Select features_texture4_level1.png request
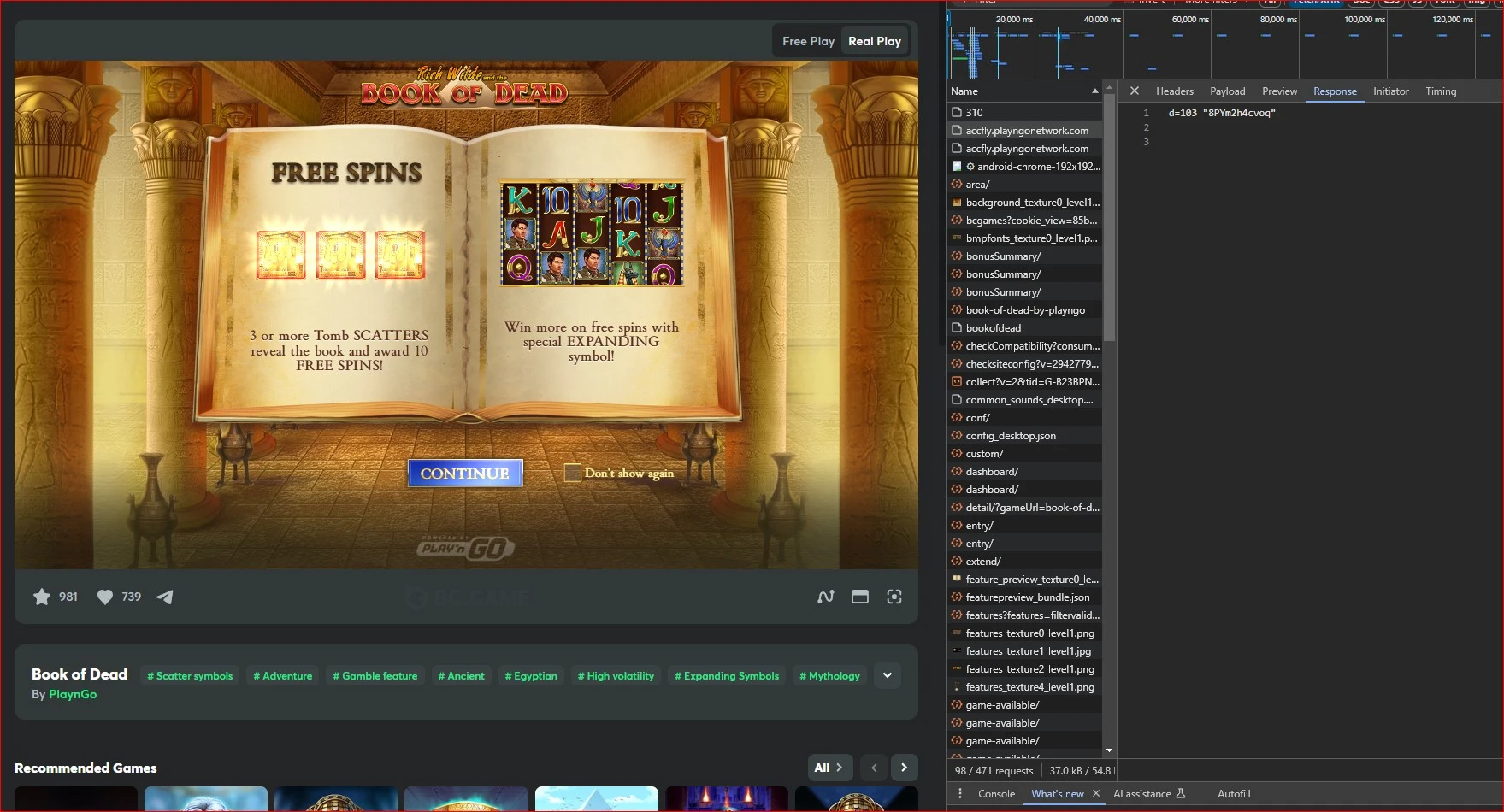The height and width of the screenshot is (812, 1504). tap(1024, 686)
